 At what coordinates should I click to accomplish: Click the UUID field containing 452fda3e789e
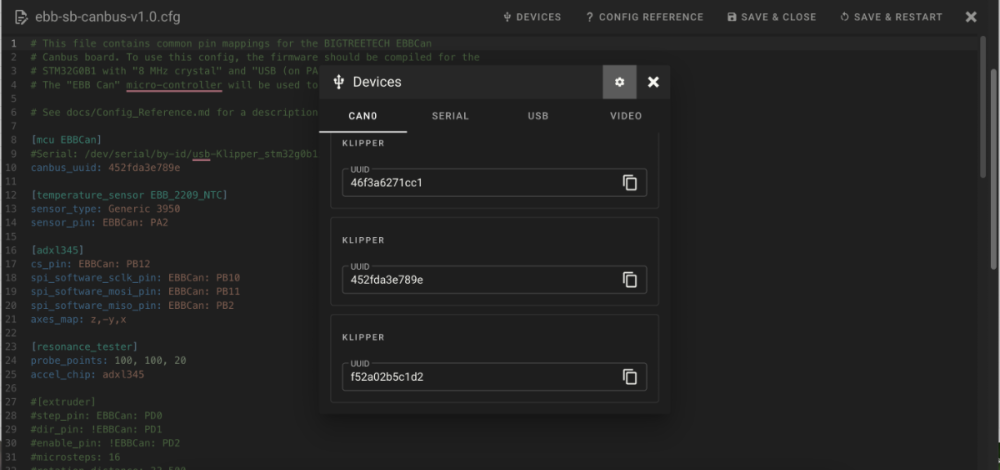494,280
